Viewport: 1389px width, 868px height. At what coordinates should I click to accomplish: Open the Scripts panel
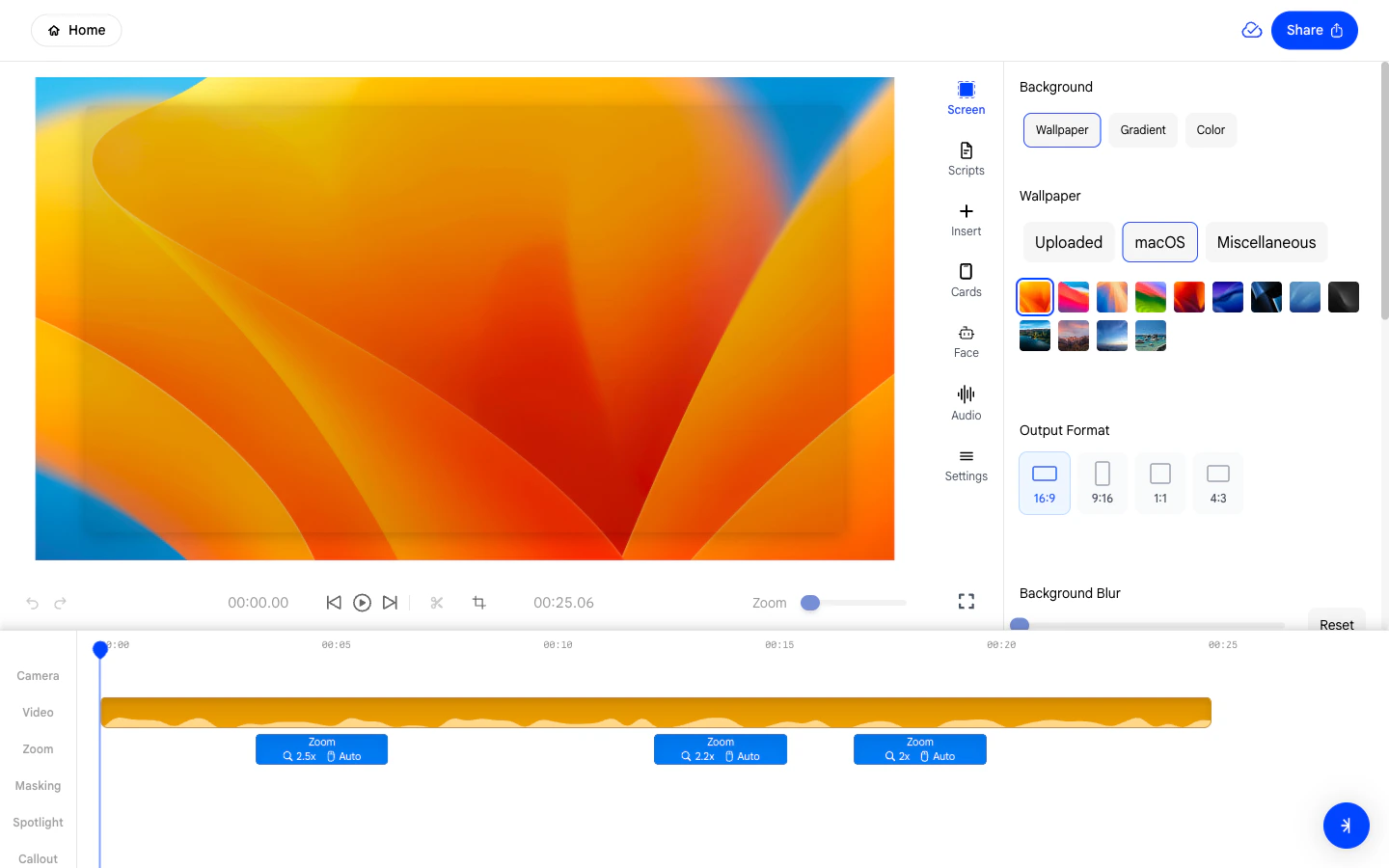coord(966,159)
